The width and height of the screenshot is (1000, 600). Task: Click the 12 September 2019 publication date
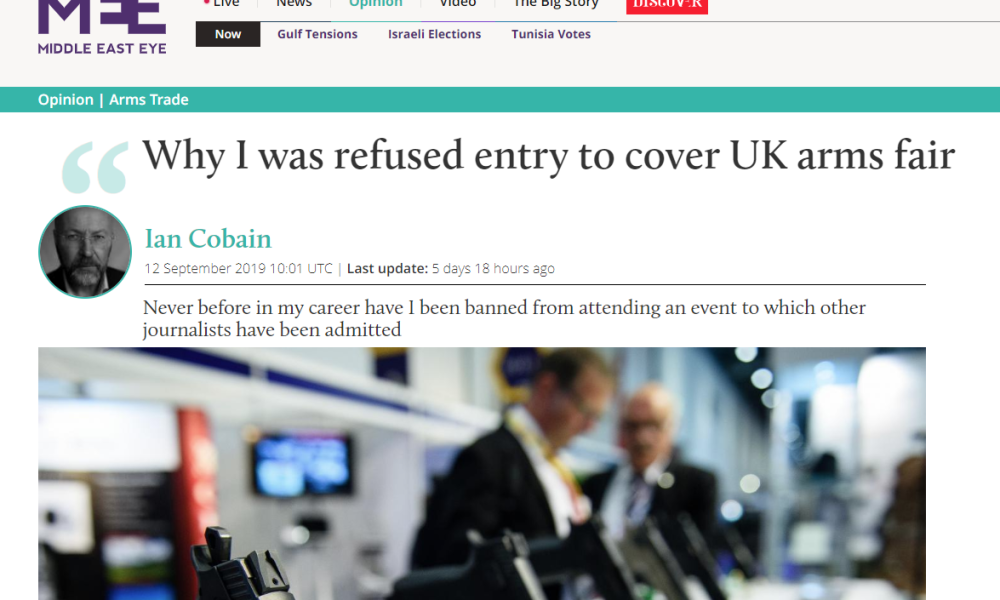(239, 268)
